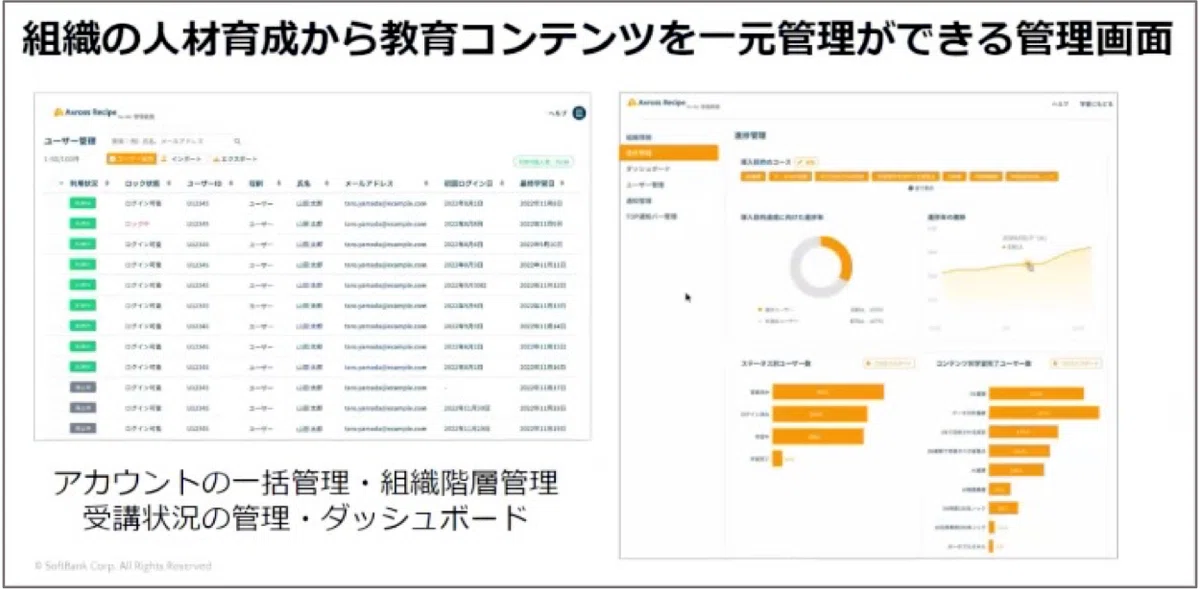Sort by 役割 column arrow
1200x589 pixels.
277,184
